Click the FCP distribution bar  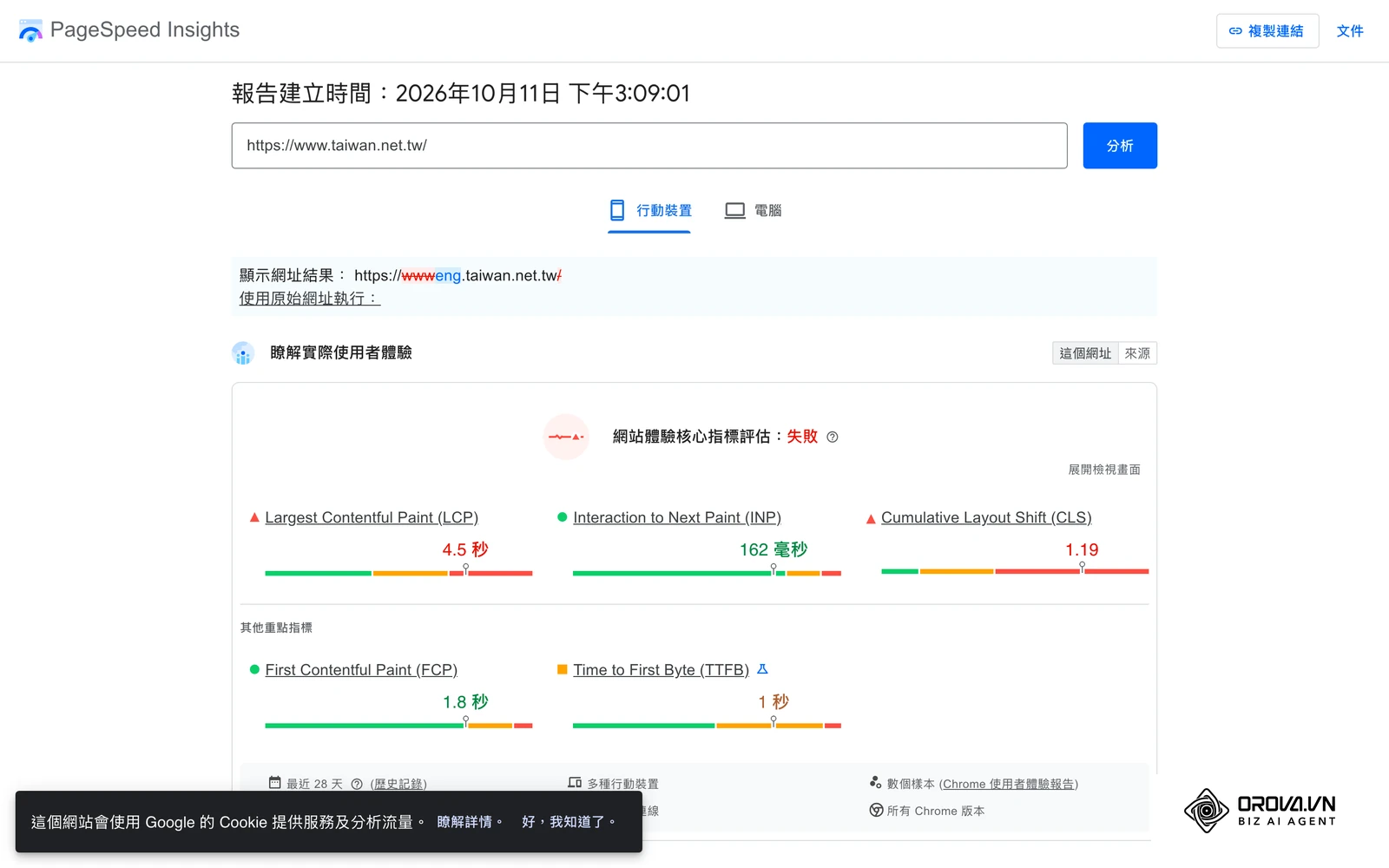398,726
